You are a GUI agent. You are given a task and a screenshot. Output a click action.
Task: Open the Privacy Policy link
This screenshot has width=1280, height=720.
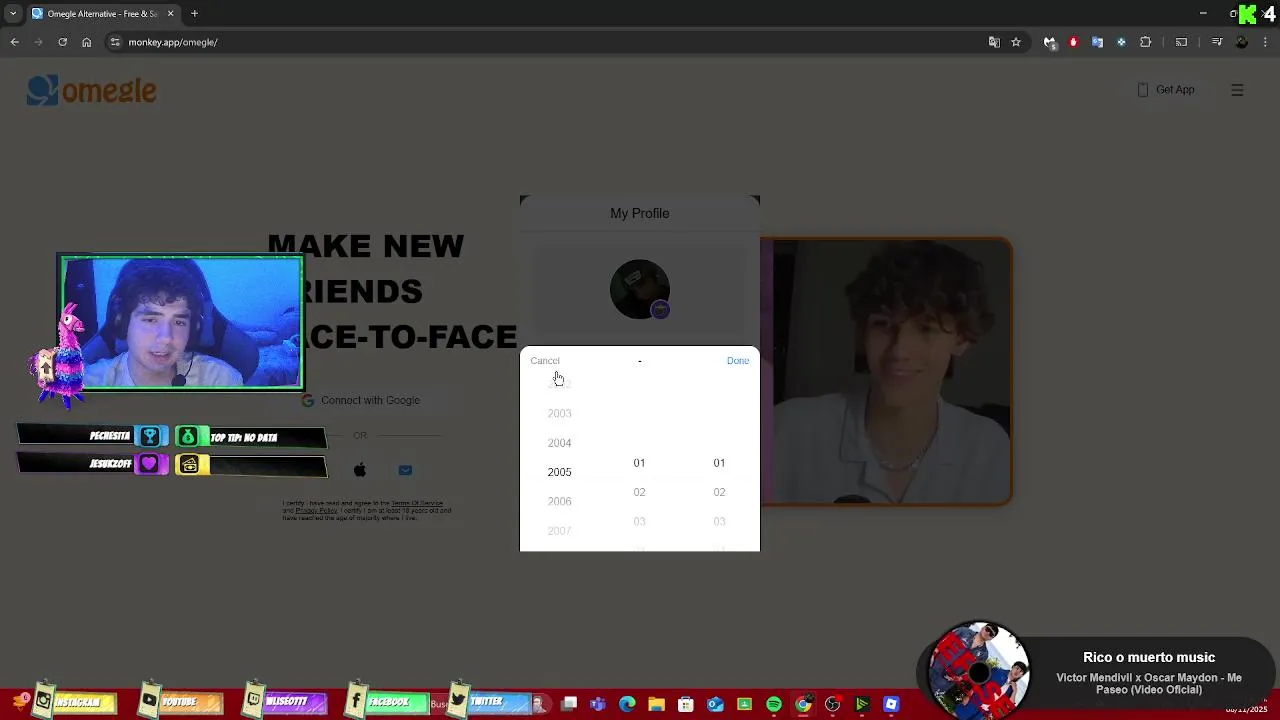point(316,510)
